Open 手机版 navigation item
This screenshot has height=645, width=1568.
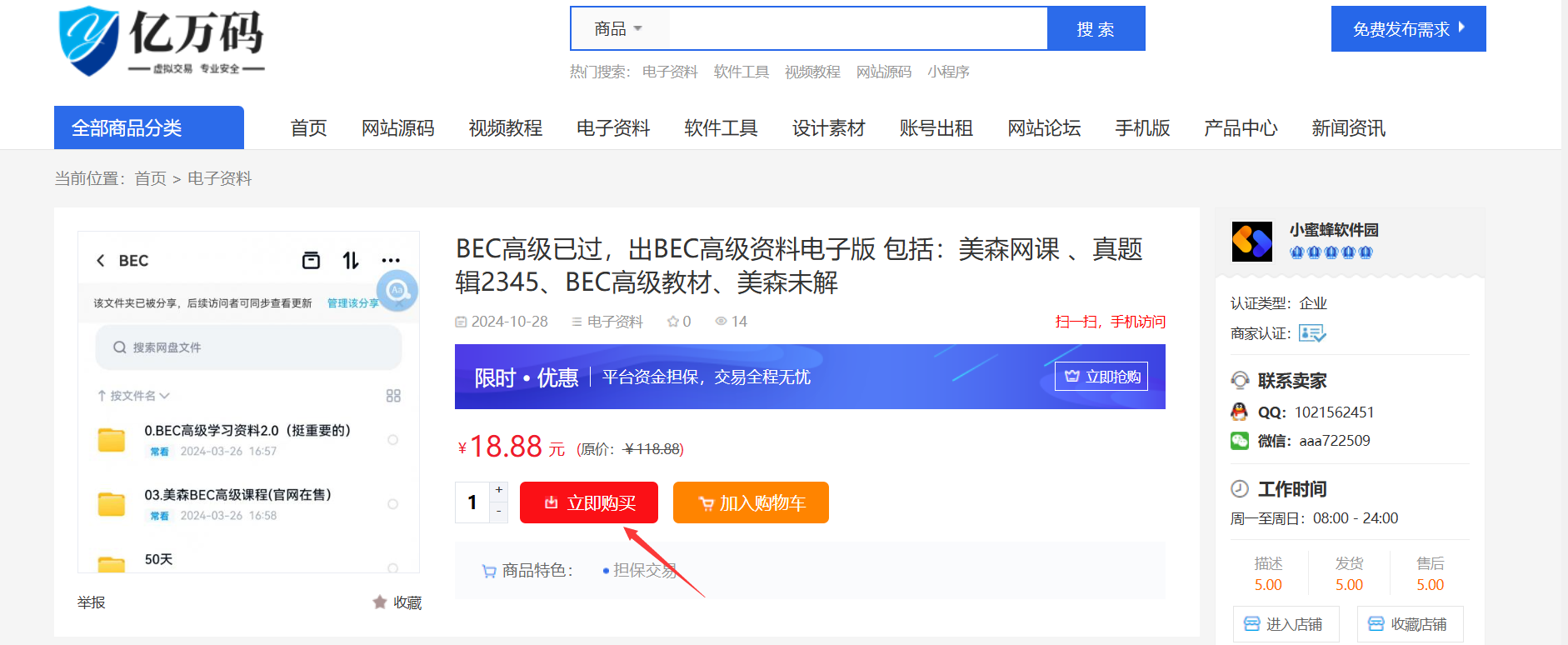pyautogui.click(x=1142, y=128)
